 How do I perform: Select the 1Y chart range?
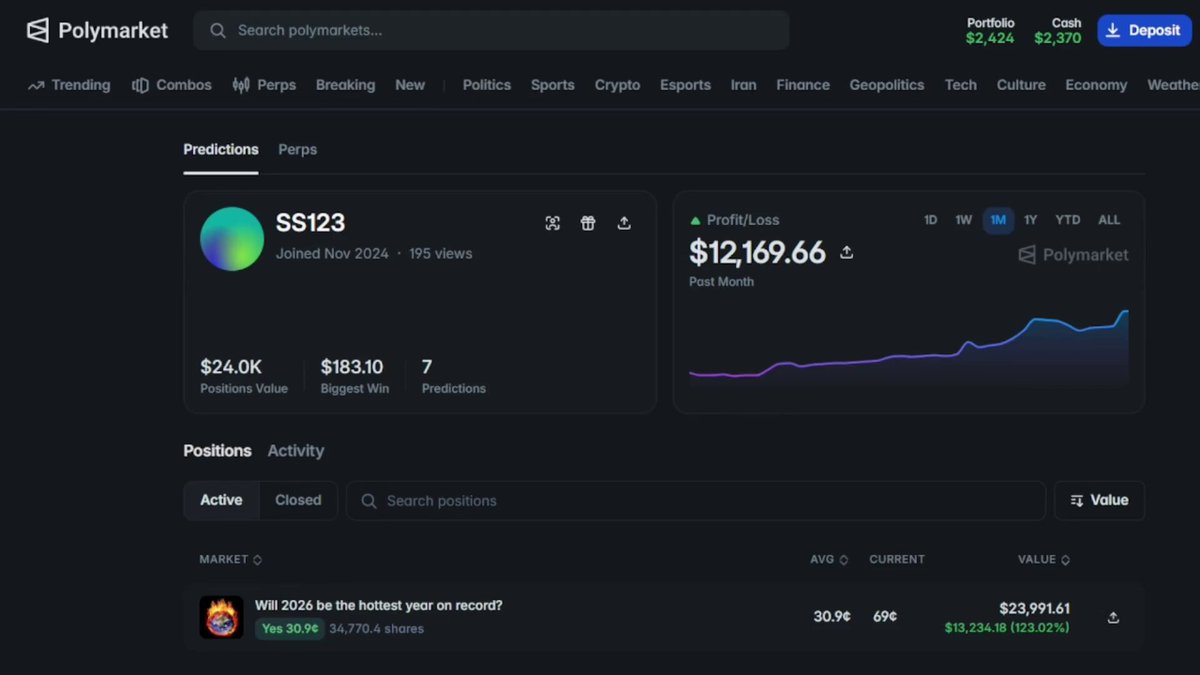click(1030, 220)
